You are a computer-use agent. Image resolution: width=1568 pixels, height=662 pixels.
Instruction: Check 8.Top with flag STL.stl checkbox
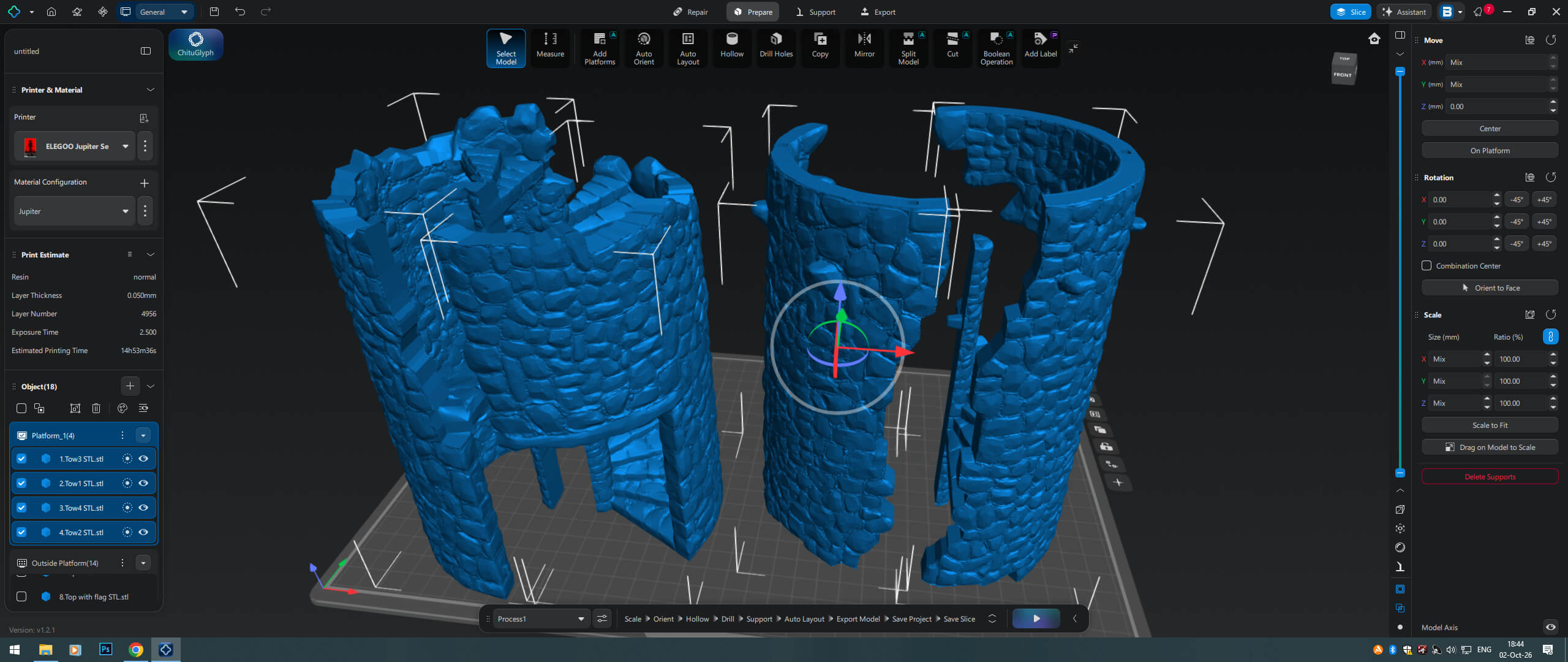point(21,596)
